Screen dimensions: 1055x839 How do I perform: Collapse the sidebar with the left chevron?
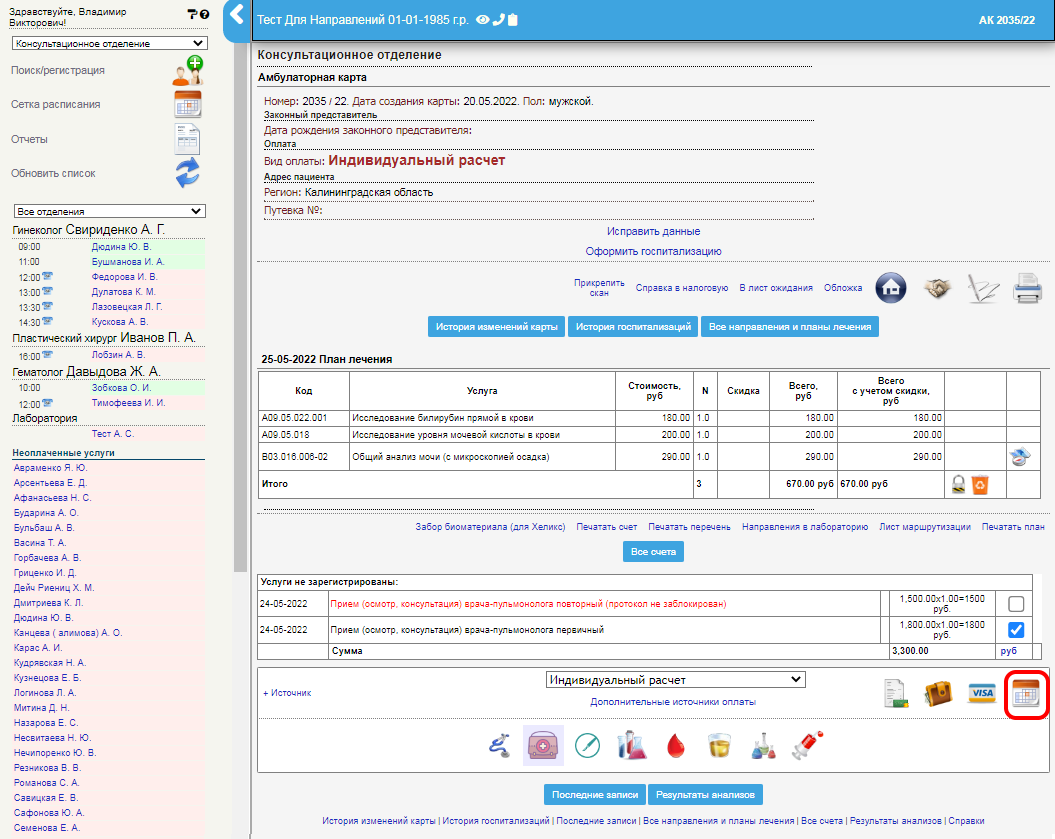[236, 15]
